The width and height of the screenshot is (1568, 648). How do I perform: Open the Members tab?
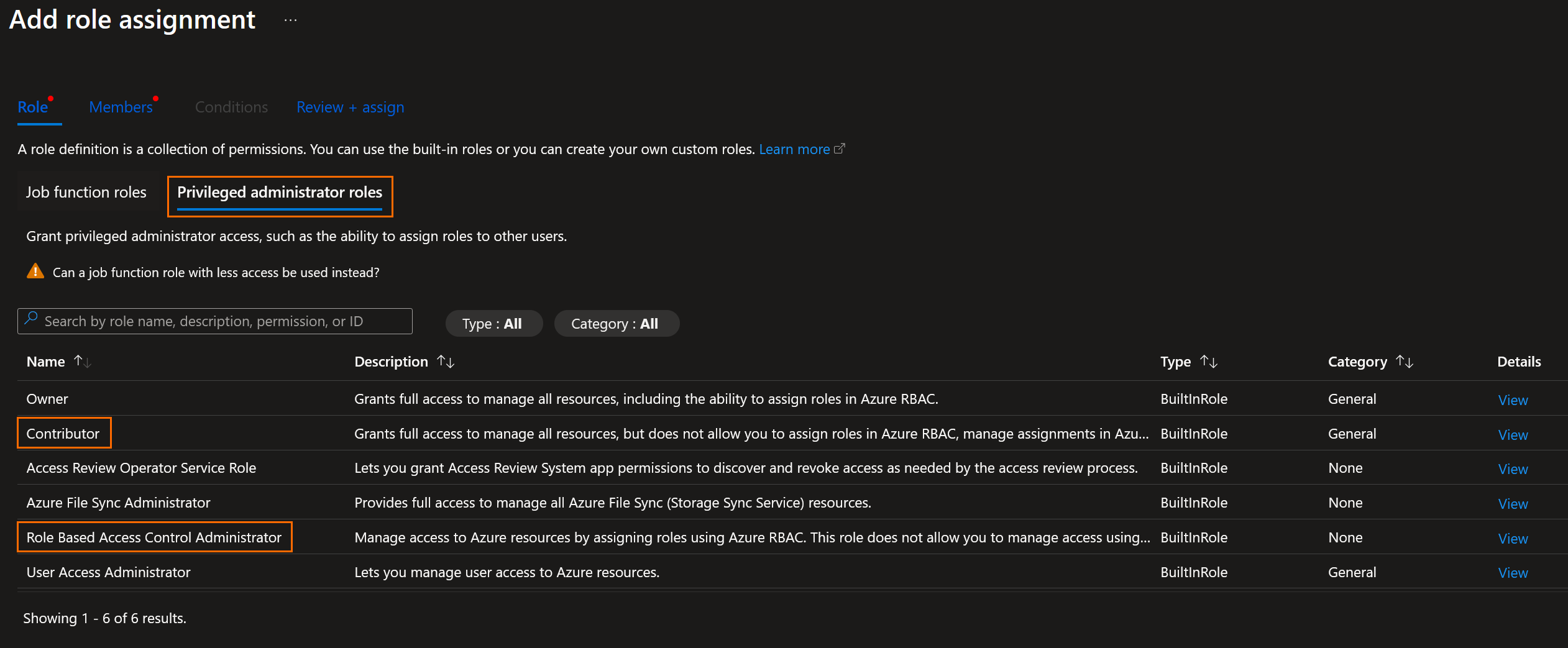pyautogui.click(x=121, y=107)
